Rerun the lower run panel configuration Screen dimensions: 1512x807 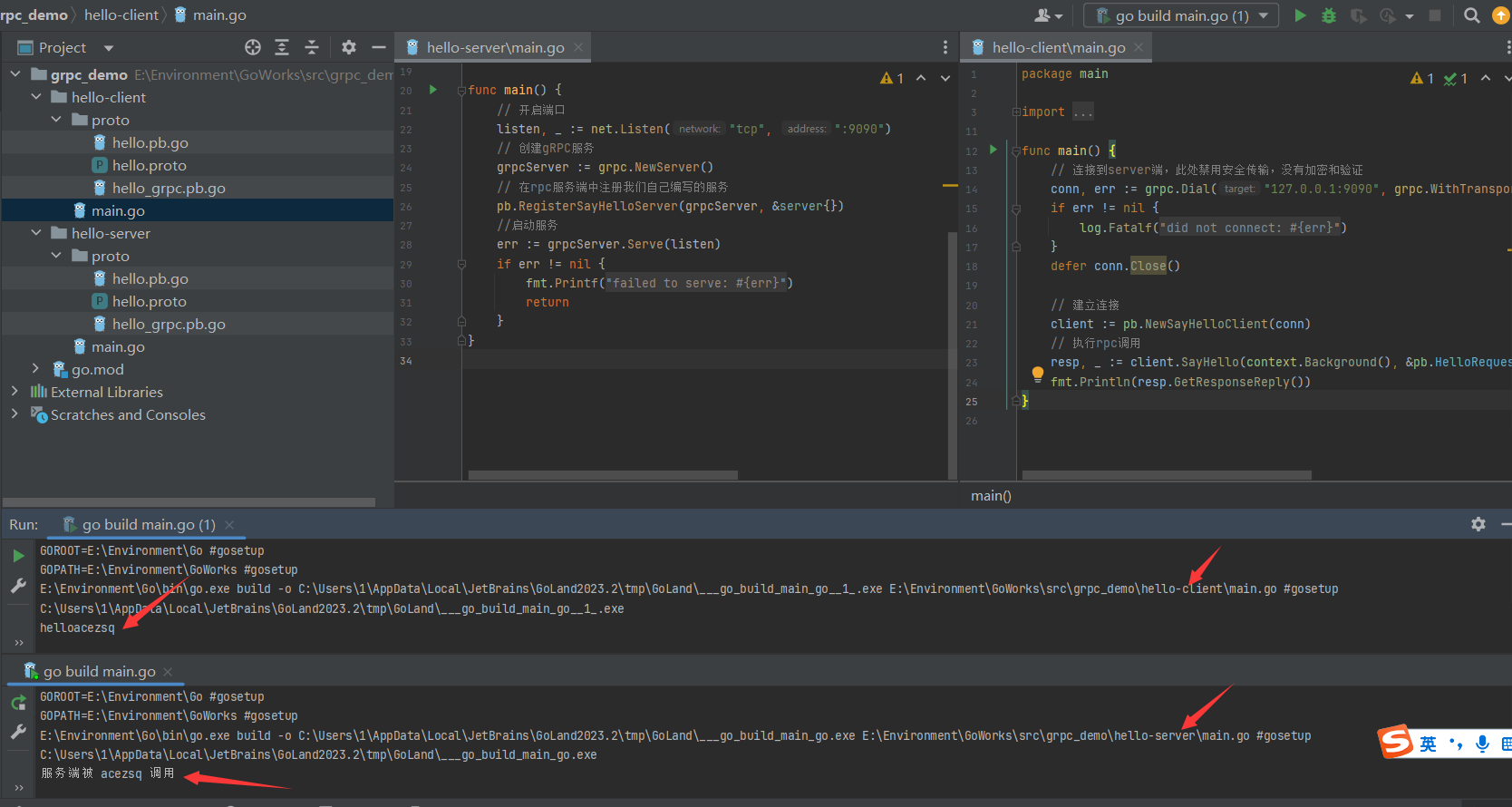pyautogui.click(x=18, y=703)
